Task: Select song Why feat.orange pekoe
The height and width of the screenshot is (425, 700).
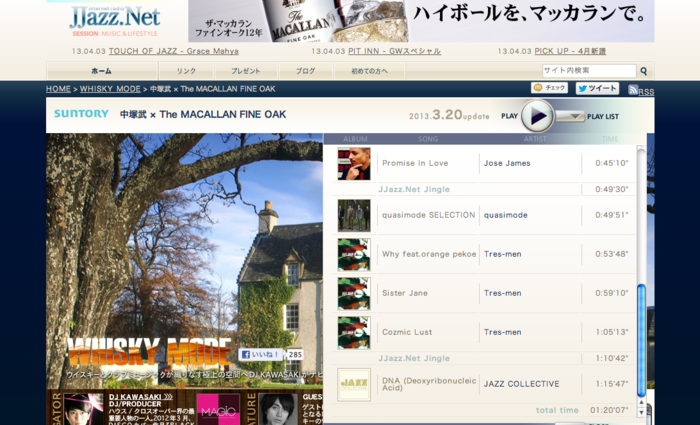Action: 429,254
